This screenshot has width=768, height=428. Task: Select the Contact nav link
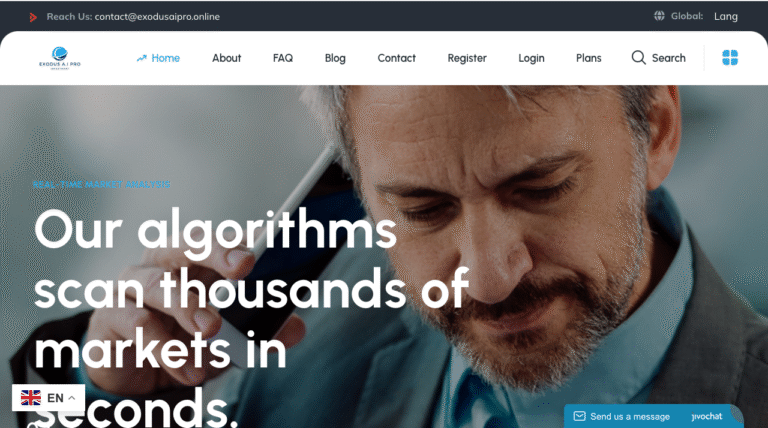pos(396,58)
